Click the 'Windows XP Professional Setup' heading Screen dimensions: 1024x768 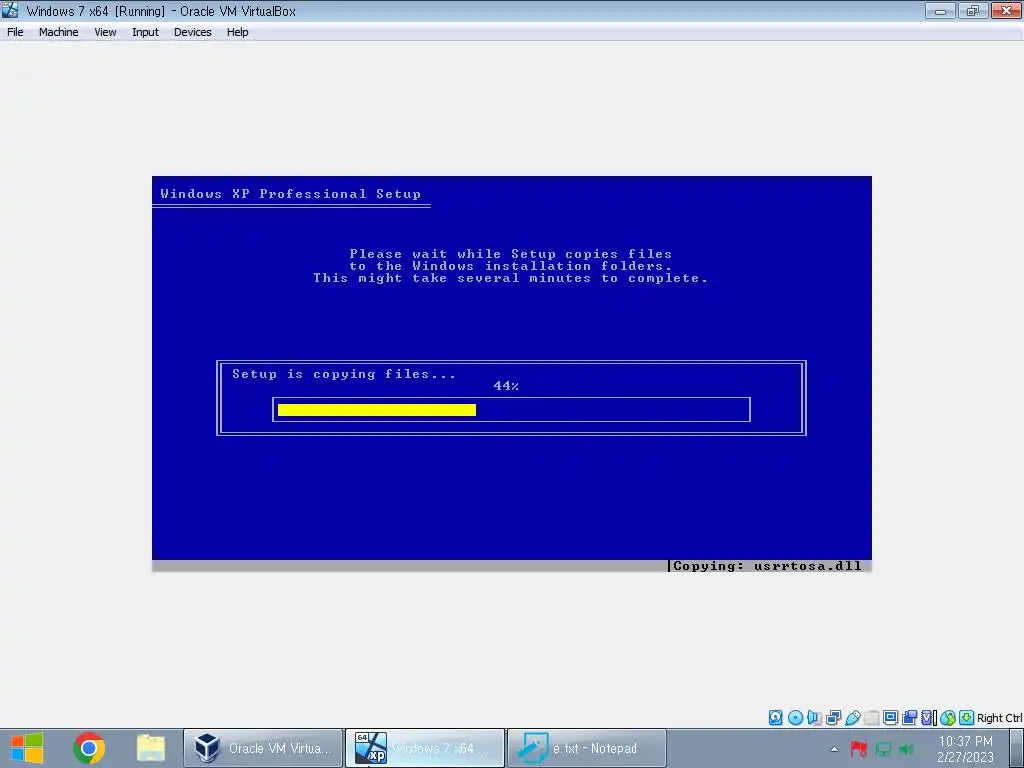[x=291, y=194]
